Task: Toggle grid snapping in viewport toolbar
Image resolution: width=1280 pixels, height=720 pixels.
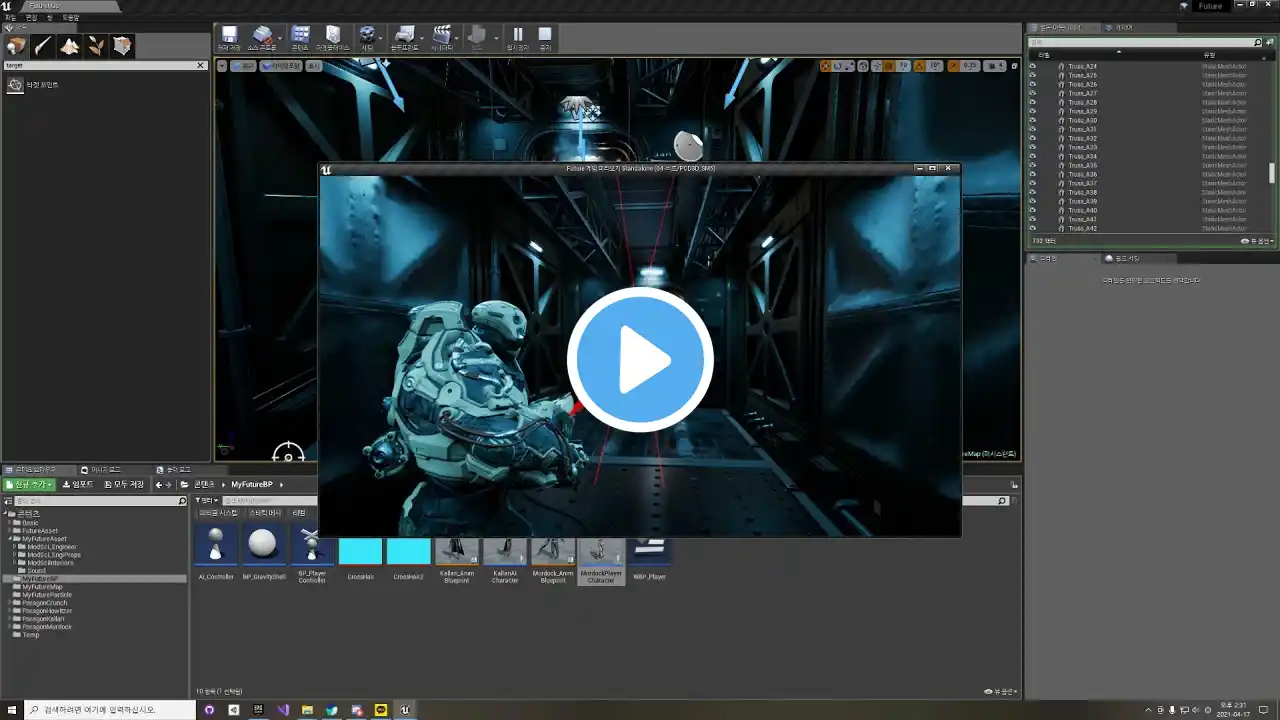Action: (x=889, y=66)
